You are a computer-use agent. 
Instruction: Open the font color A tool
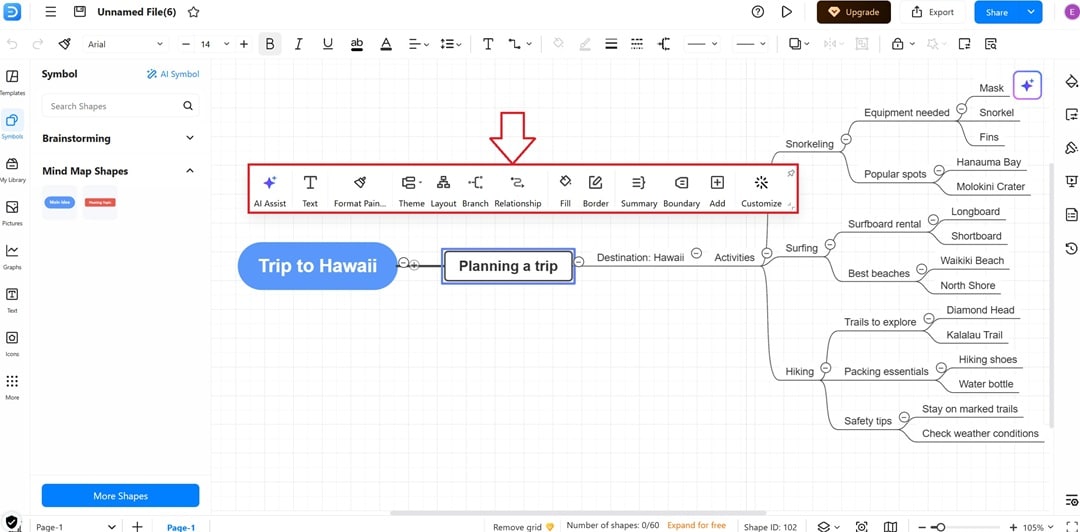click(x=386, y=44)
